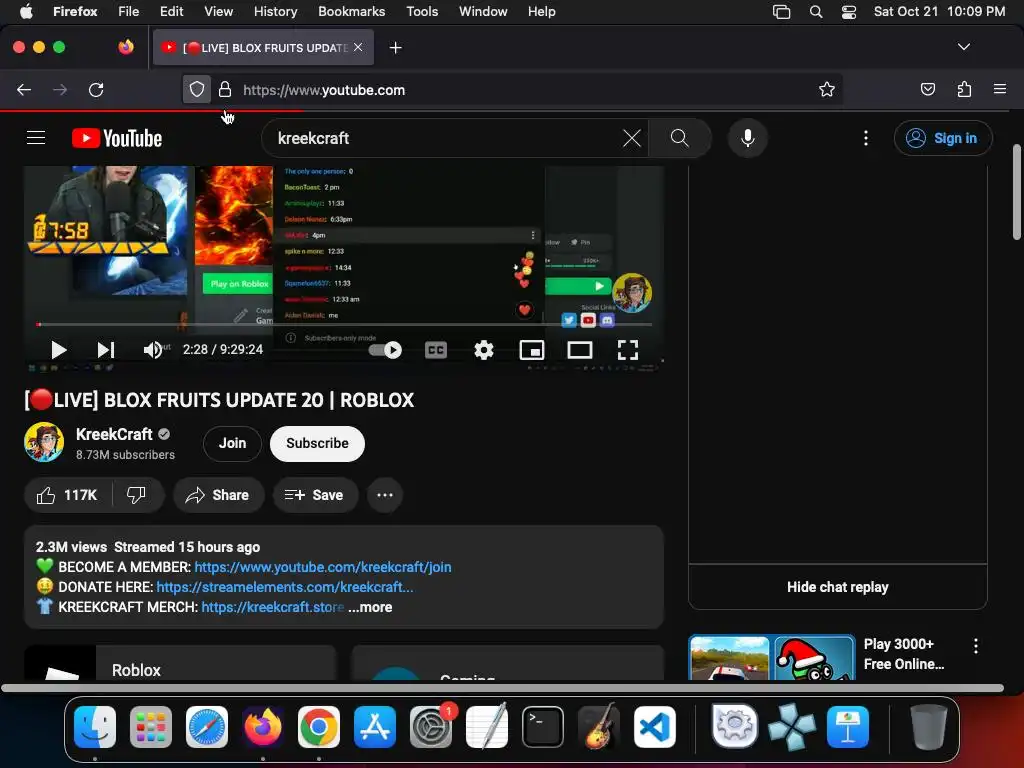Open the streamelements donate link
The image size is (1024, 768).
[x=285, y=587]
